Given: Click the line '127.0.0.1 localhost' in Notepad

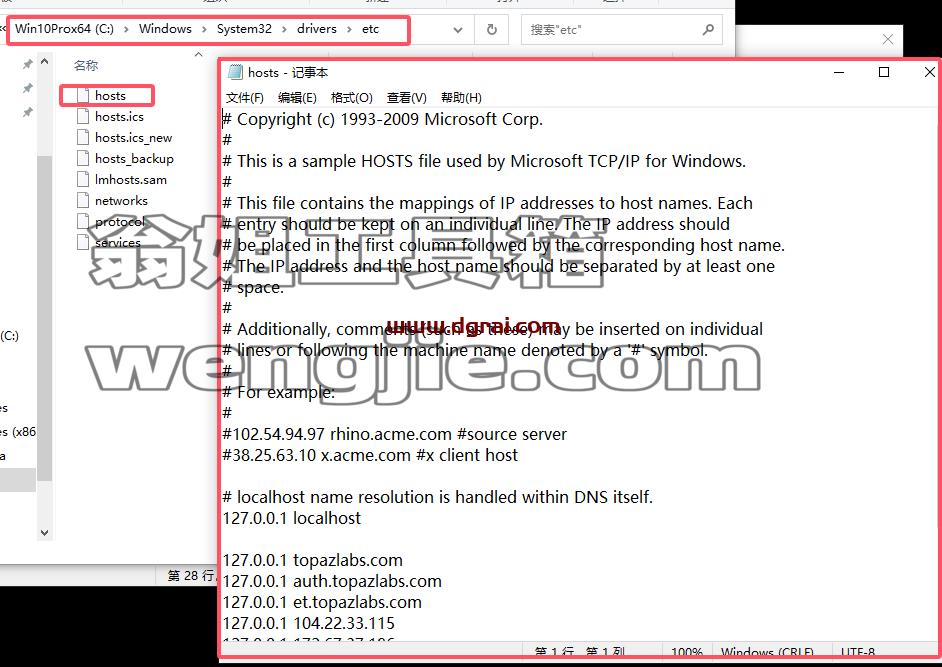Looking at the screenshot, I should coord(292,518).
